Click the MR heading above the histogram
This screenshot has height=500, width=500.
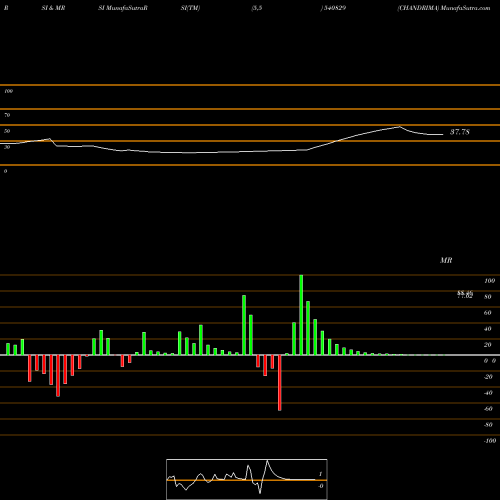[x=446, y=260]
